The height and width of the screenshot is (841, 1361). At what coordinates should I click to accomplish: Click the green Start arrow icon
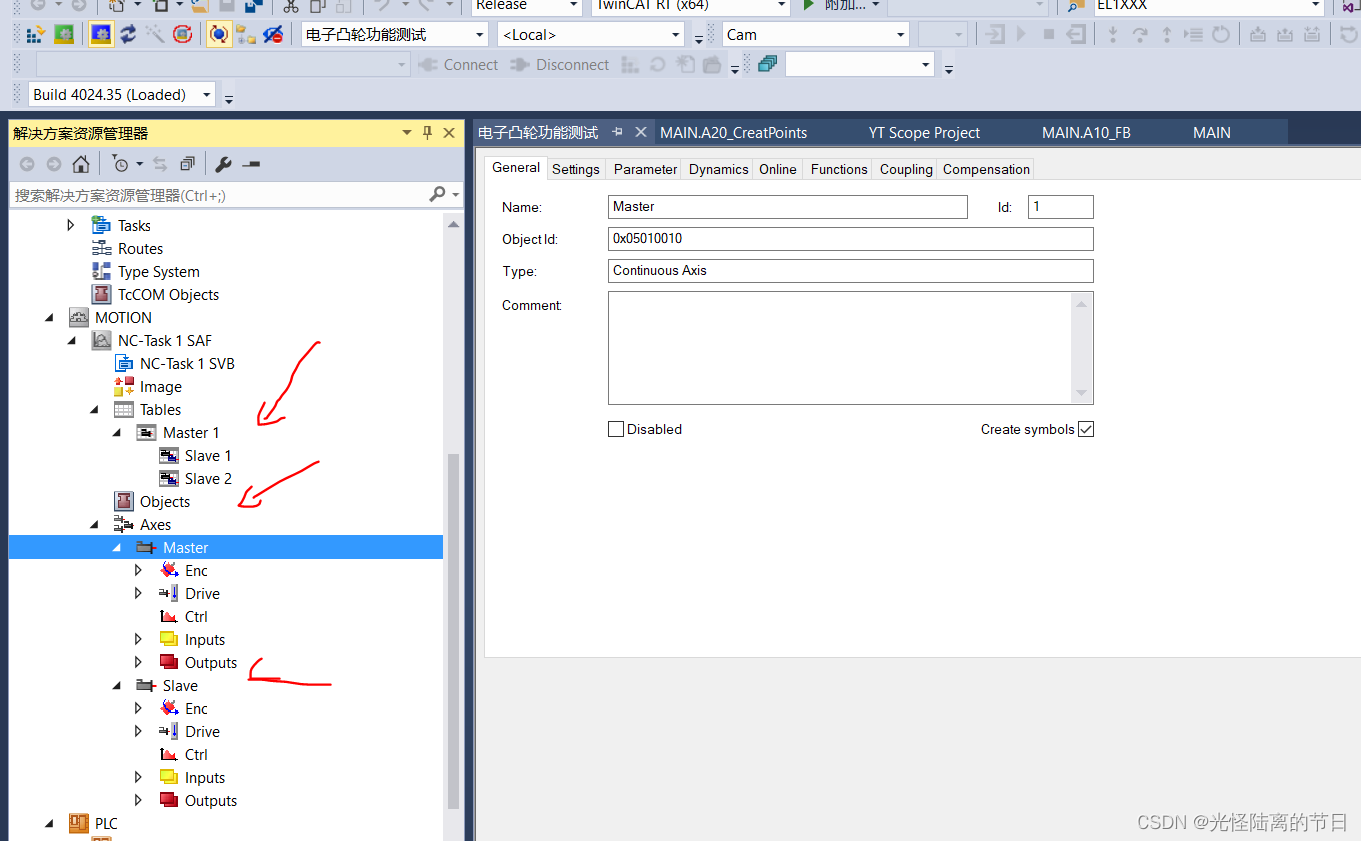[809, 5]
